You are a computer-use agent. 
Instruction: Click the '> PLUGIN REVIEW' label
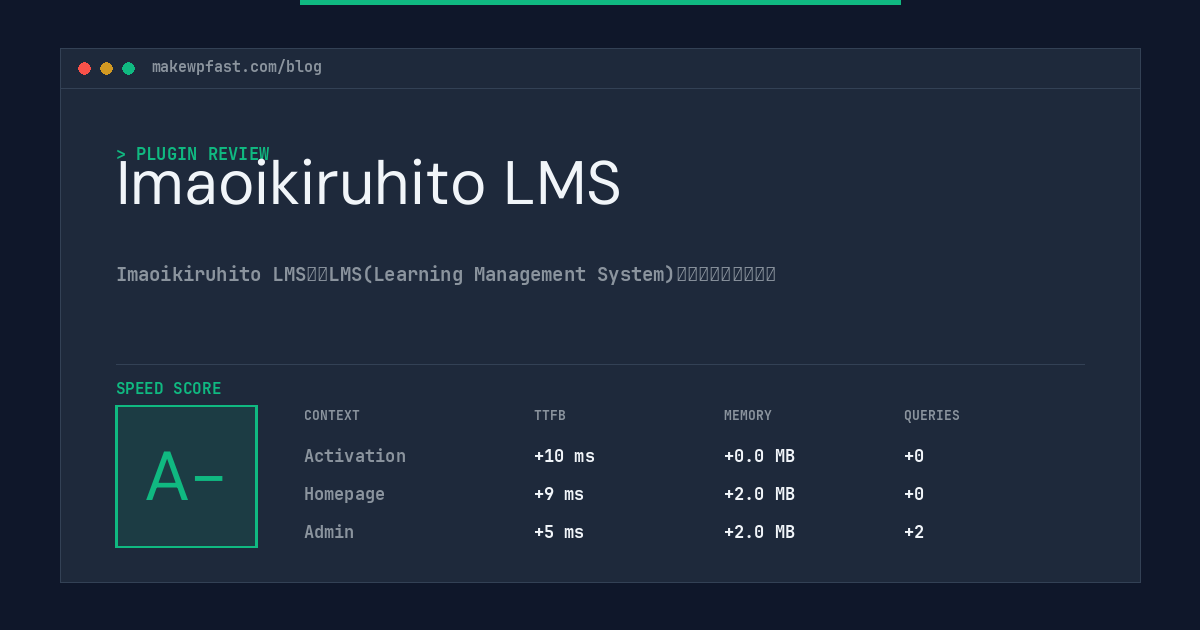pos(193,154)
